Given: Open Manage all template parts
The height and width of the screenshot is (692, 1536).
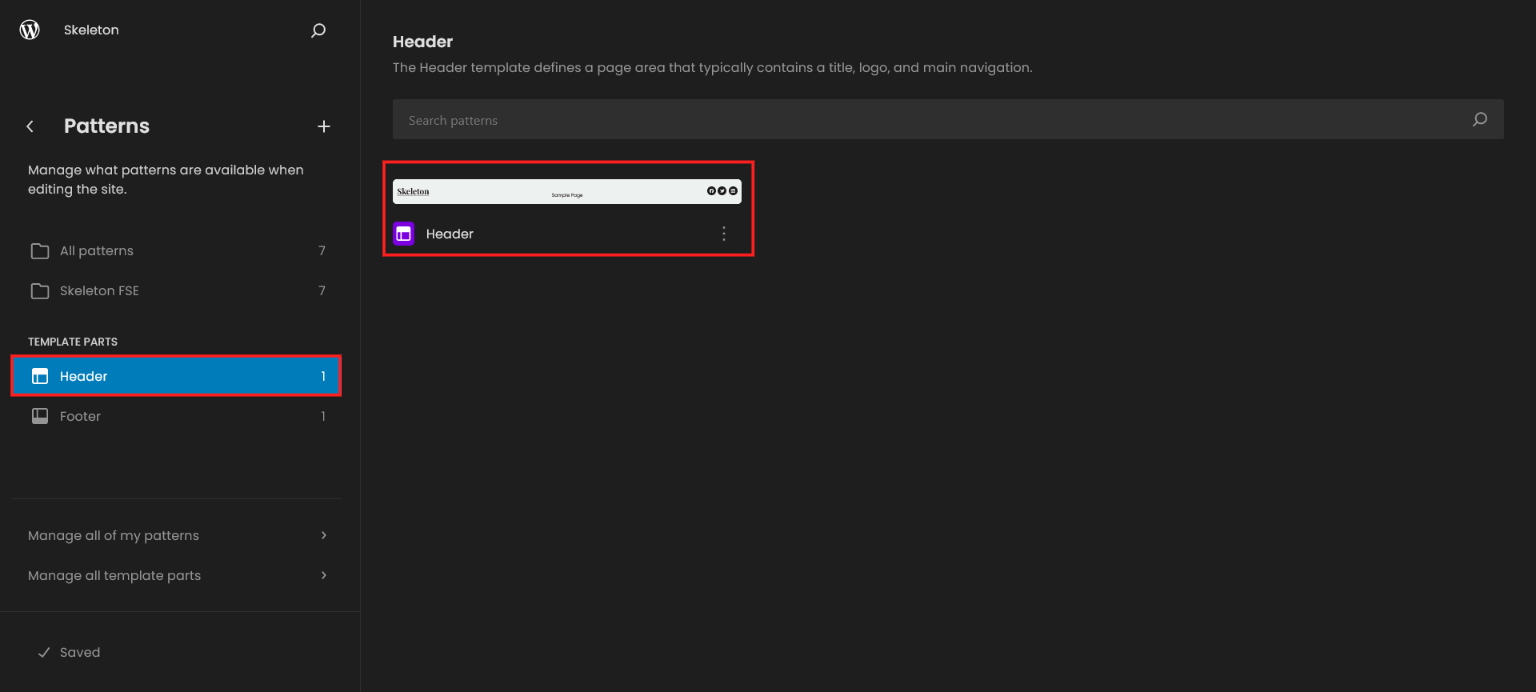Looking at the screenshot, I should 176,575.
